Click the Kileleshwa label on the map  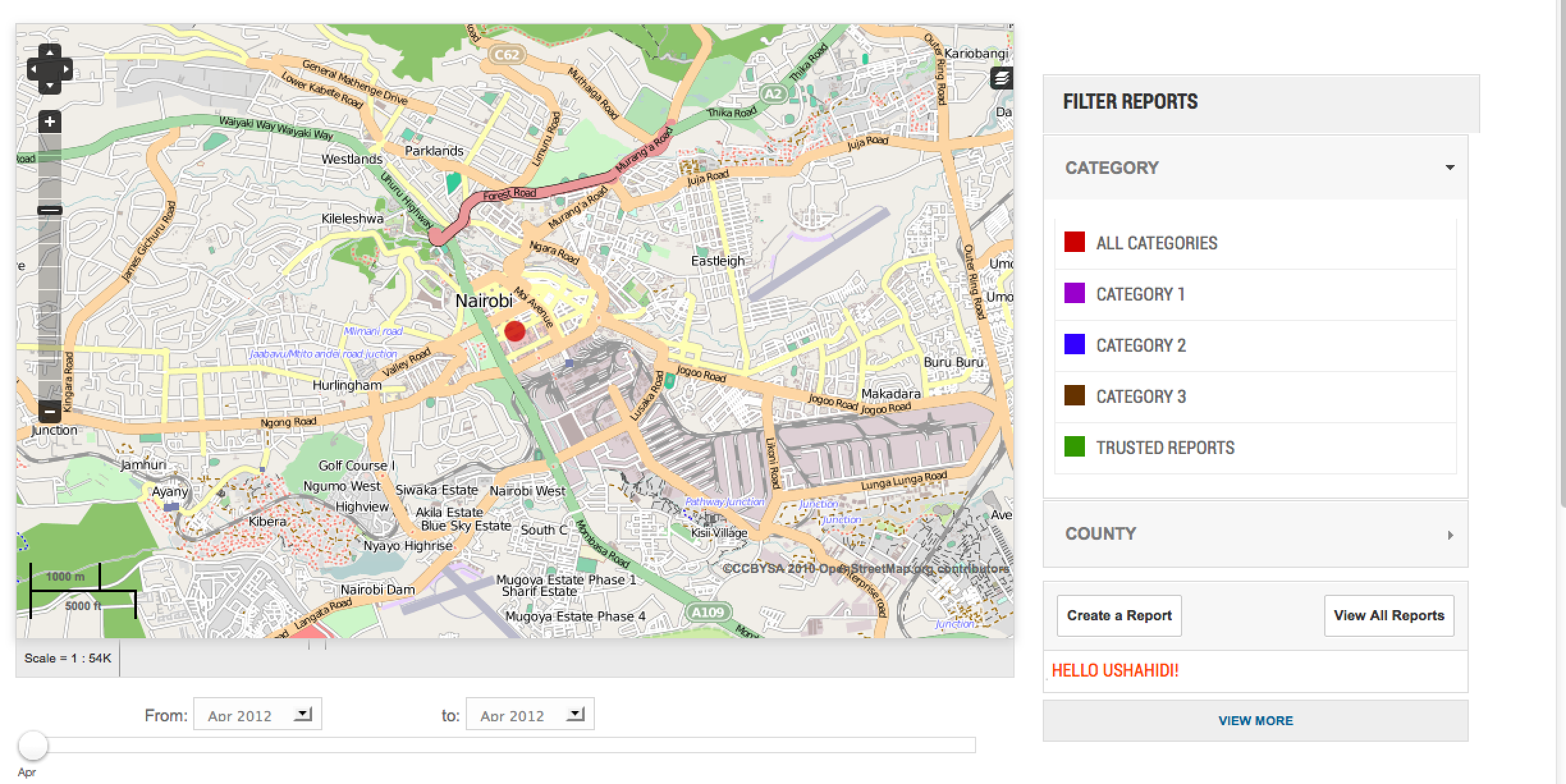coord(352,219)
